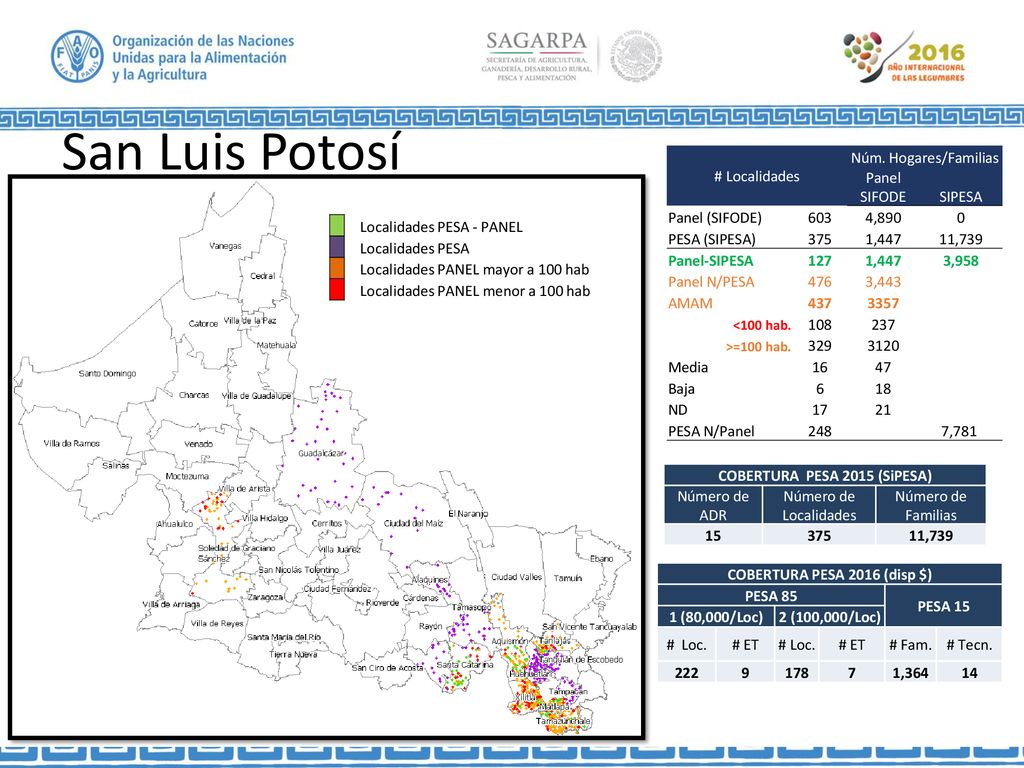
Task: Click the Ciudad Valles map label
Action: [x=517, y=577]
